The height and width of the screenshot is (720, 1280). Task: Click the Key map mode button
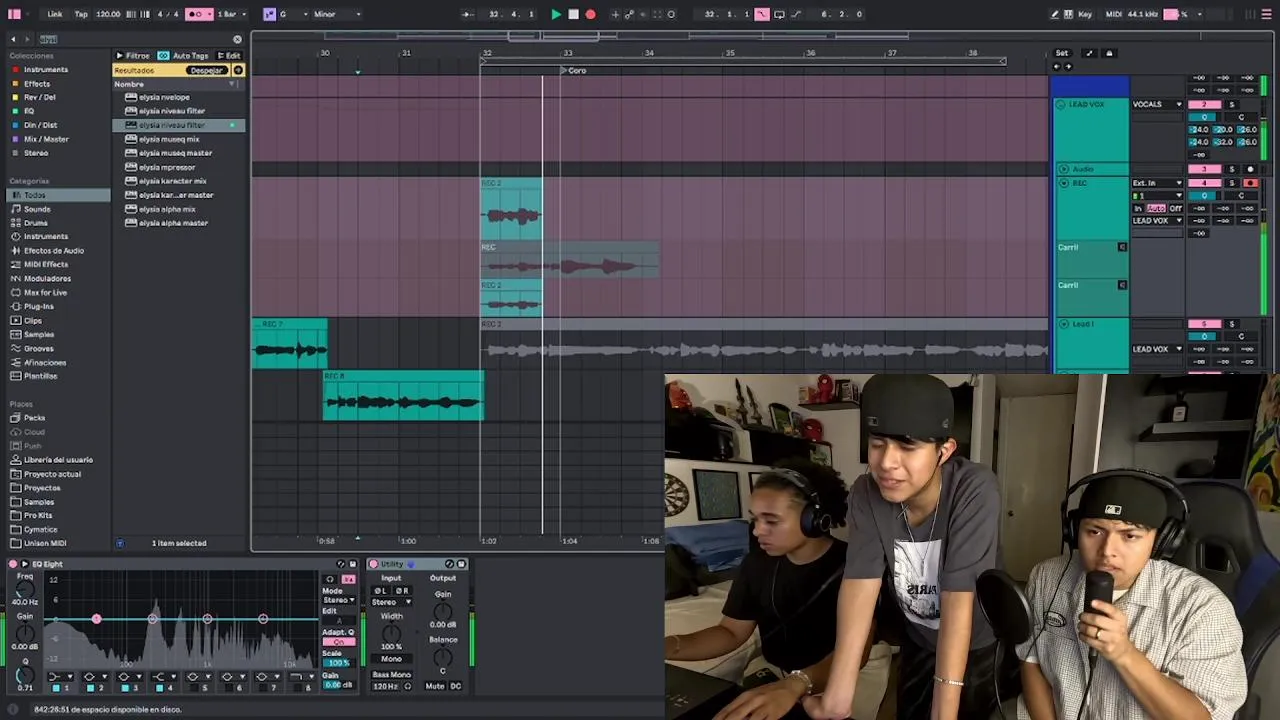(x=1085, y=14)
